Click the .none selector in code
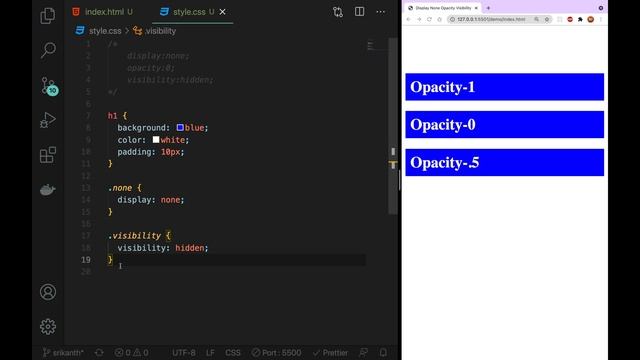Viewport: 640px width, 360px height. click(120, 188)
